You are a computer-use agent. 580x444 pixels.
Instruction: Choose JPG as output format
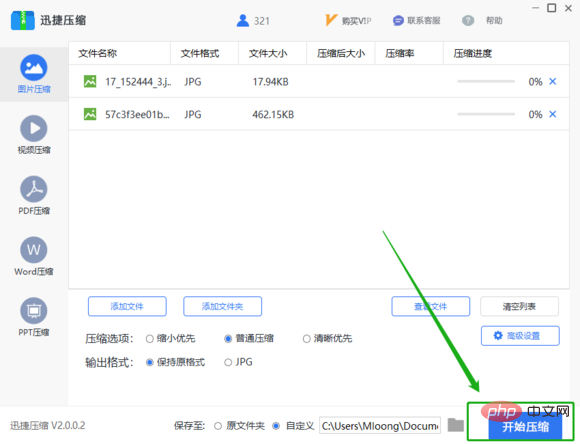click(x=228, y=362)
